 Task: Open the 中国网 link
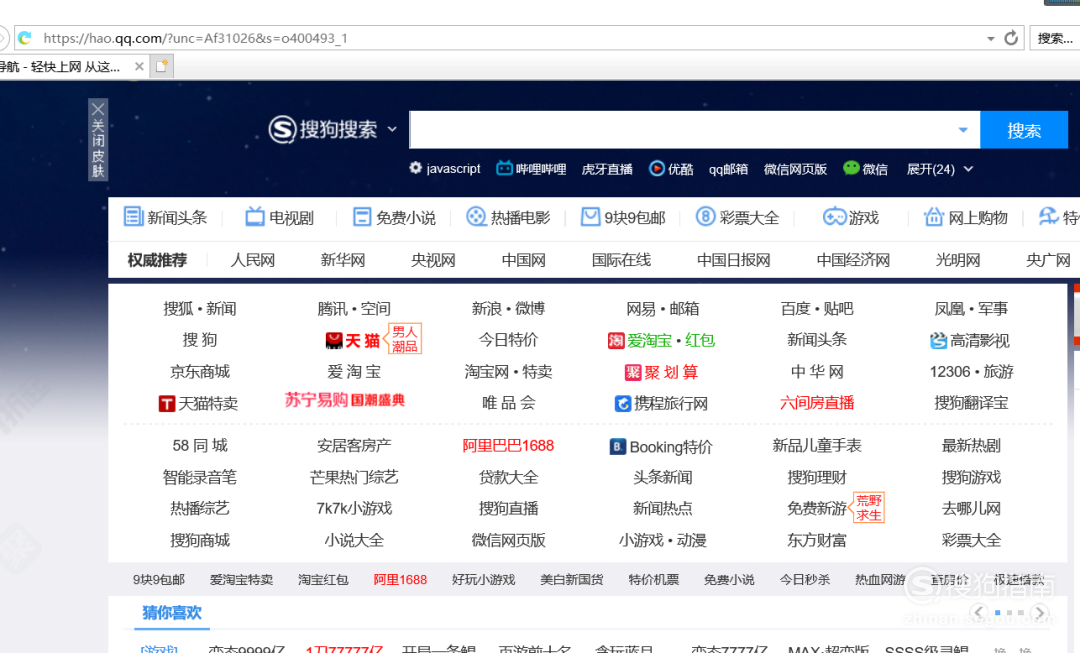click(523, 260)
